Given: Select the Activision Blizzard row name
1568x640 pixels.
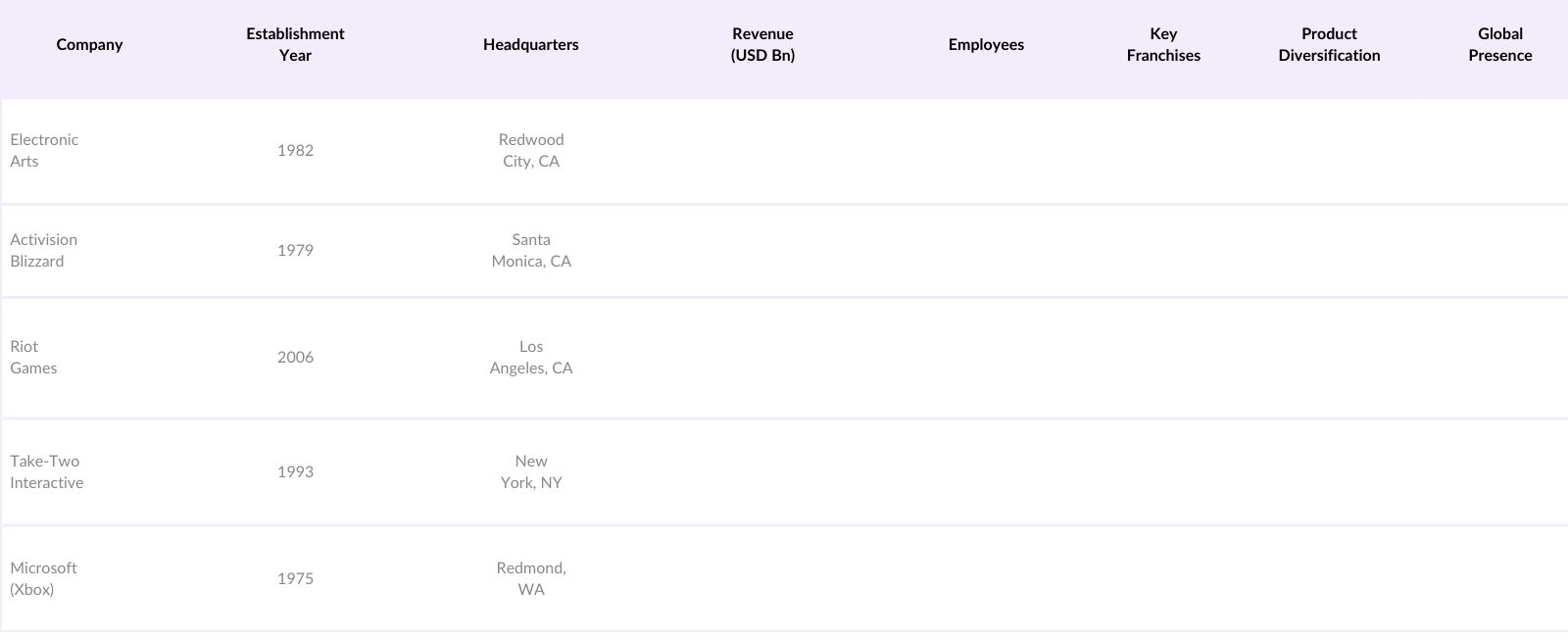Looking at the screenshot, I should pyautogui.click(x=43, y=251).
